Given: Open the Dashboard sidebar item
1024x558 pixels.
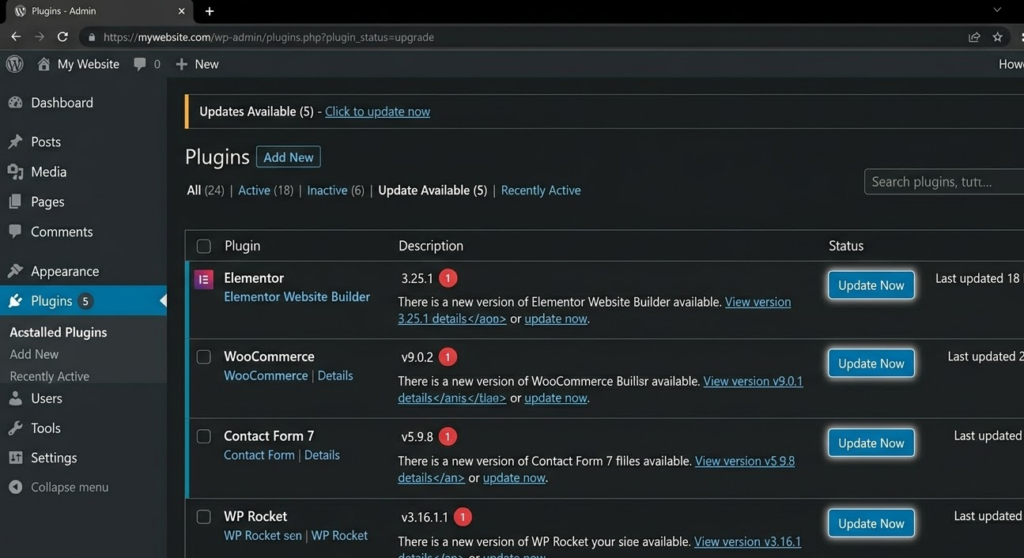Looking at the screenshot, I should (61, 103).
